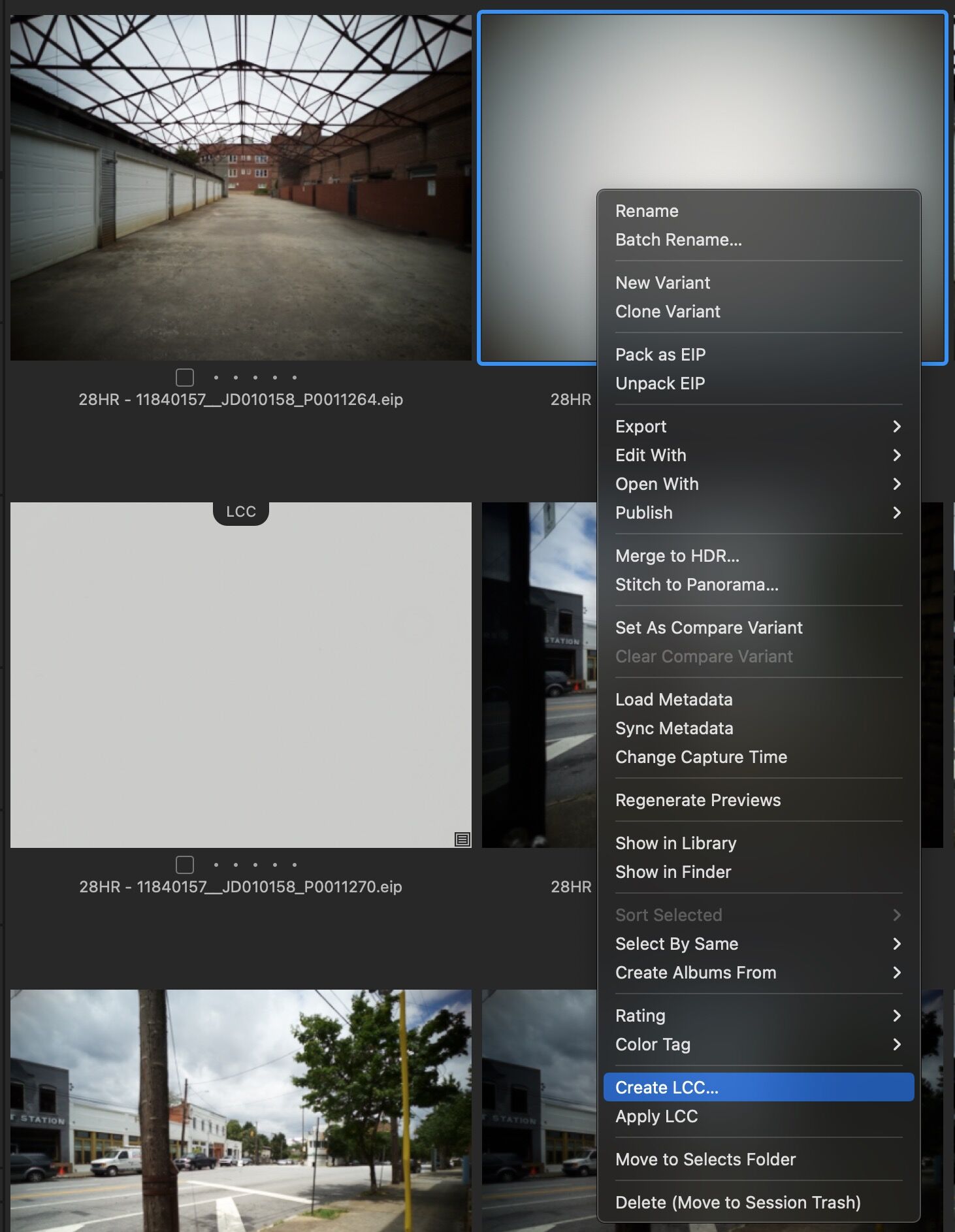Select Load Metadata
This screenshot has width=955, height=1232.
coord(758,700)
